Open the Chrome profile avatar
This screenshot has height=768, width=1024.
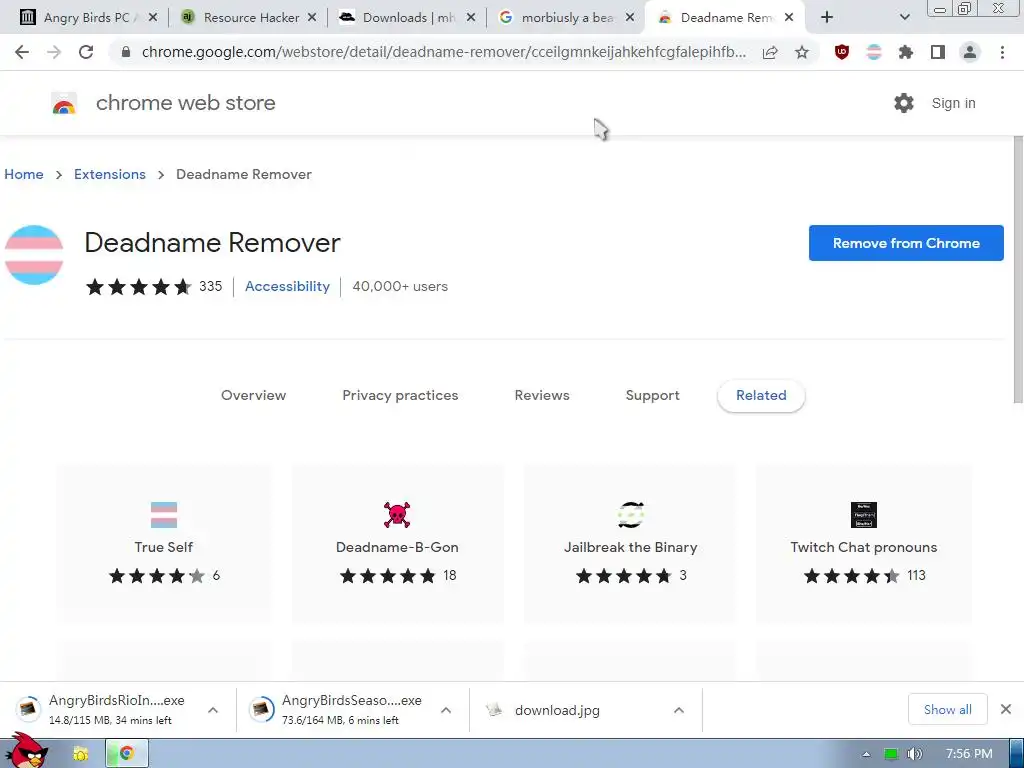(970, 52)
